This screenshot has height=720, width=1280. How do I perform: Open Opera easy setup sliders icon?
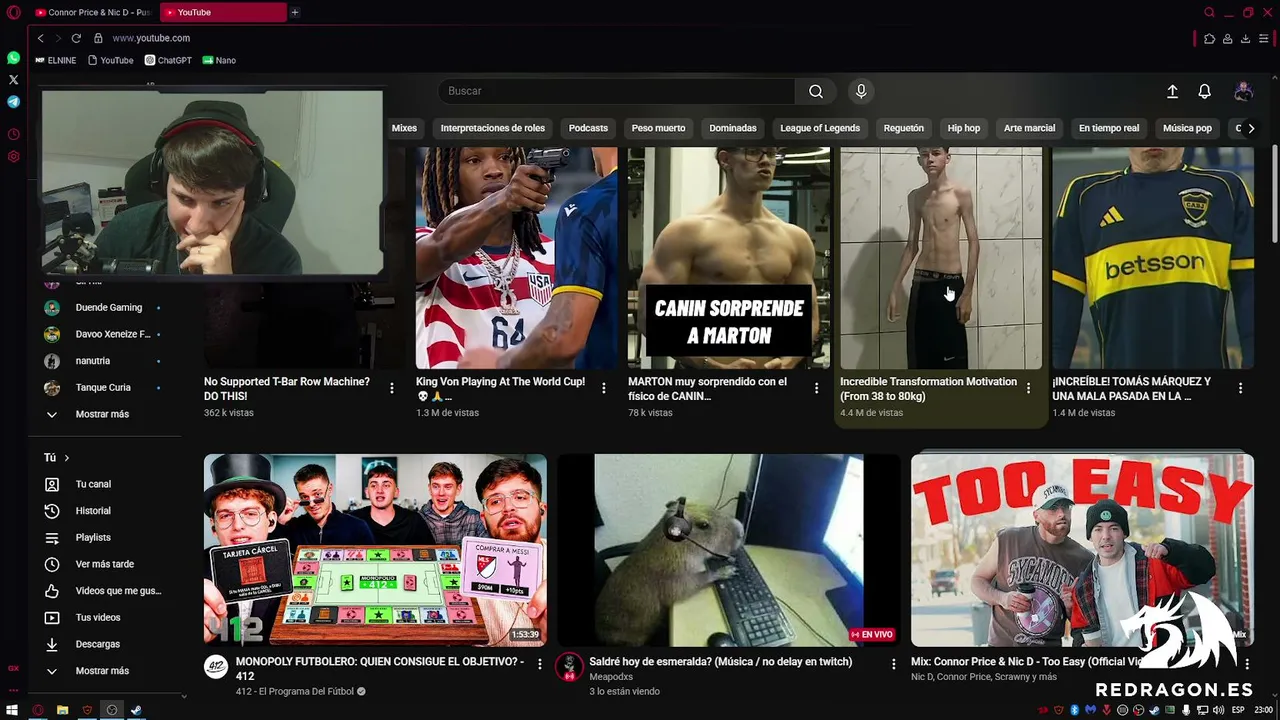click(1264, 39)
